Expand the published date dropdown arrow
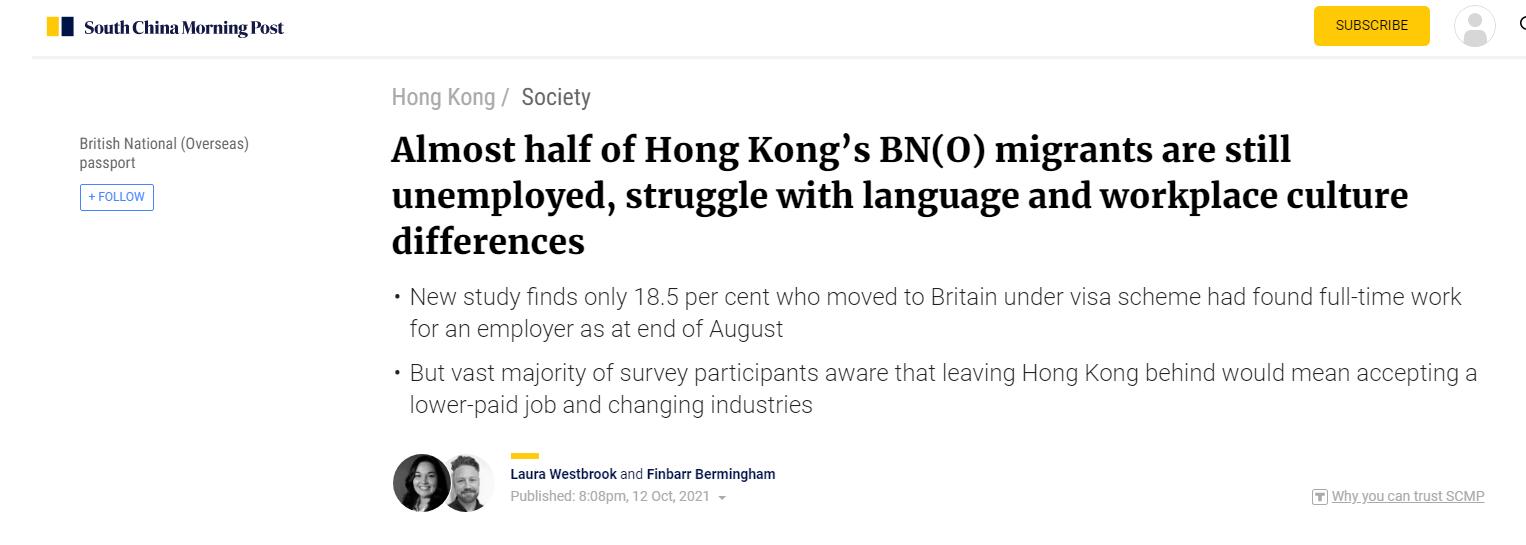This screenshot has height=545, width=1526. (x=722, y=497)
